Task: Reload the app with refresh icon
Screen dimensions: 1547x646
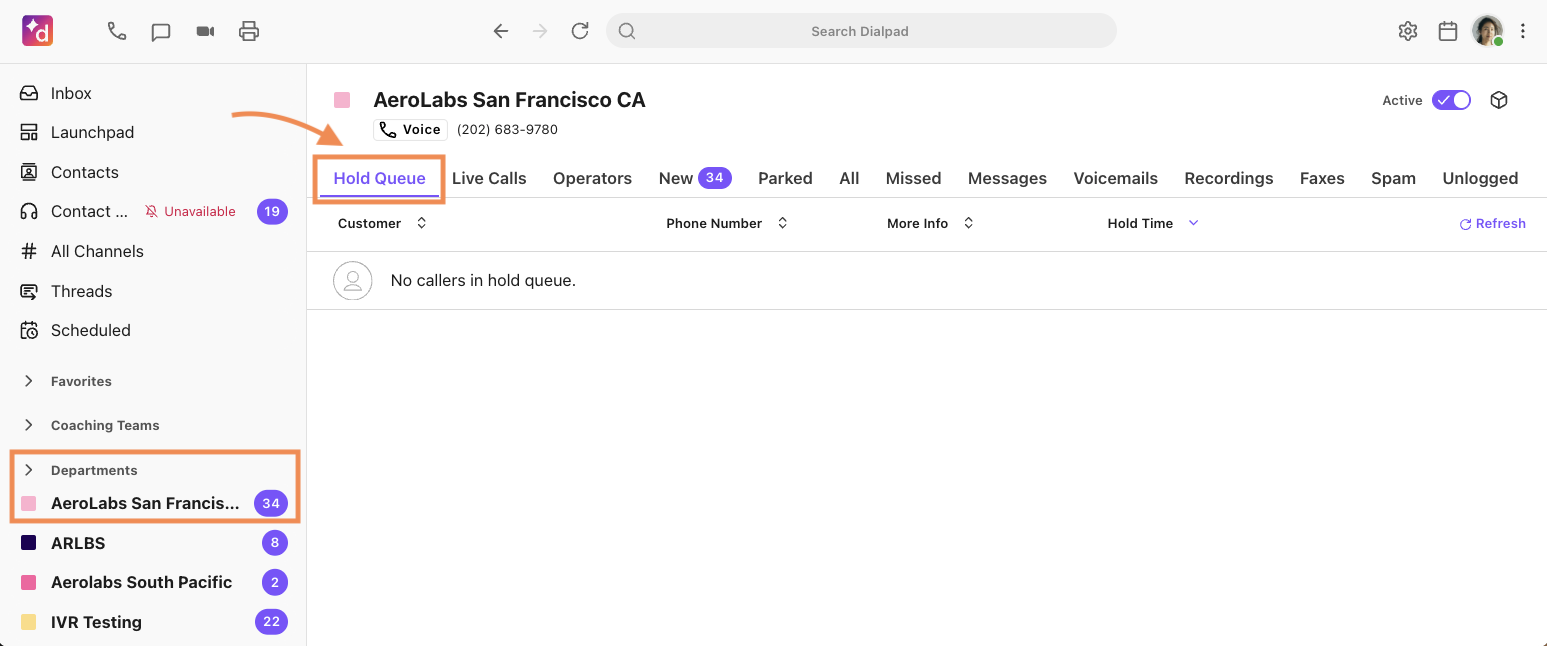Action: (x=580, y=31)
